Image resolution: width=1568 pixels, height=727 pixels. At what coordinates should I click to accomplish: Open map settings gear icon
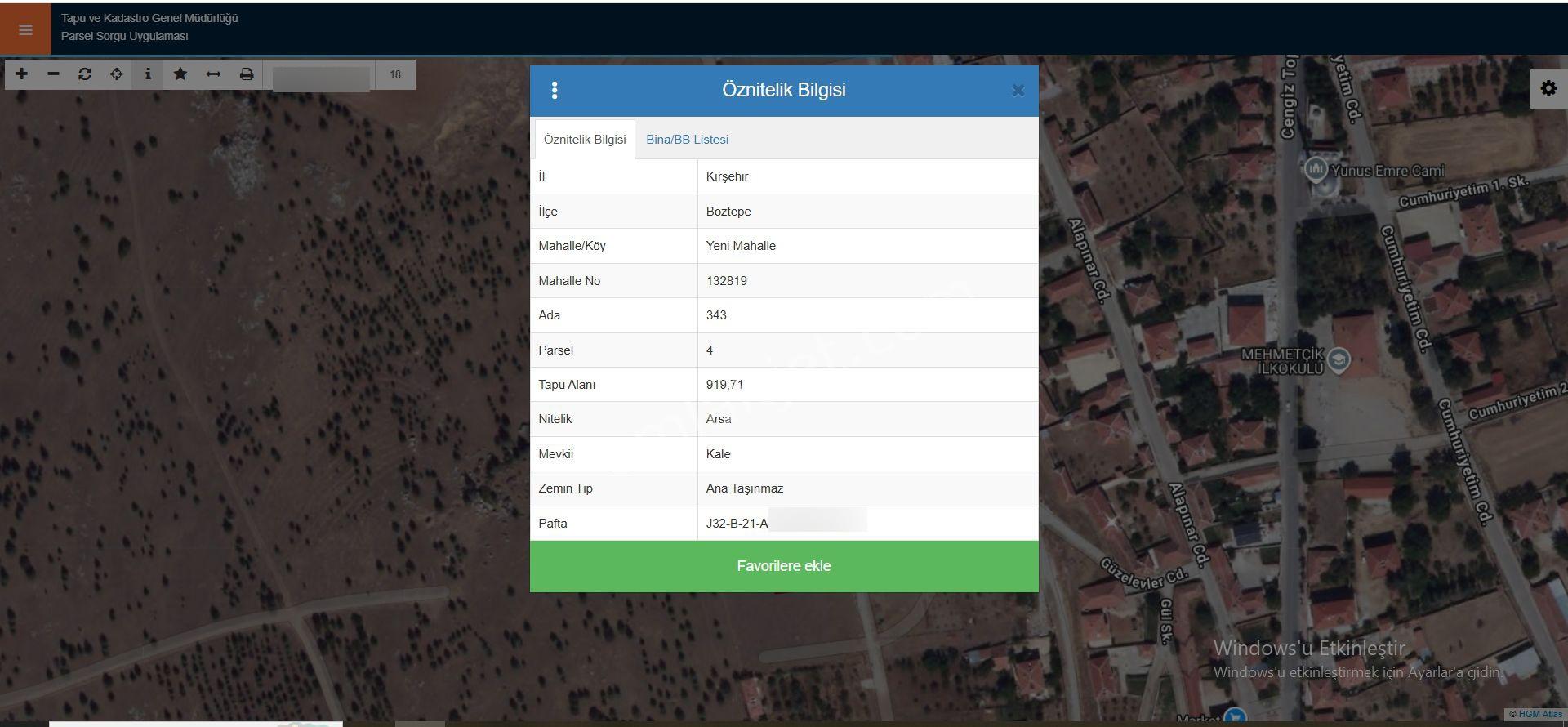[1548, 88]
